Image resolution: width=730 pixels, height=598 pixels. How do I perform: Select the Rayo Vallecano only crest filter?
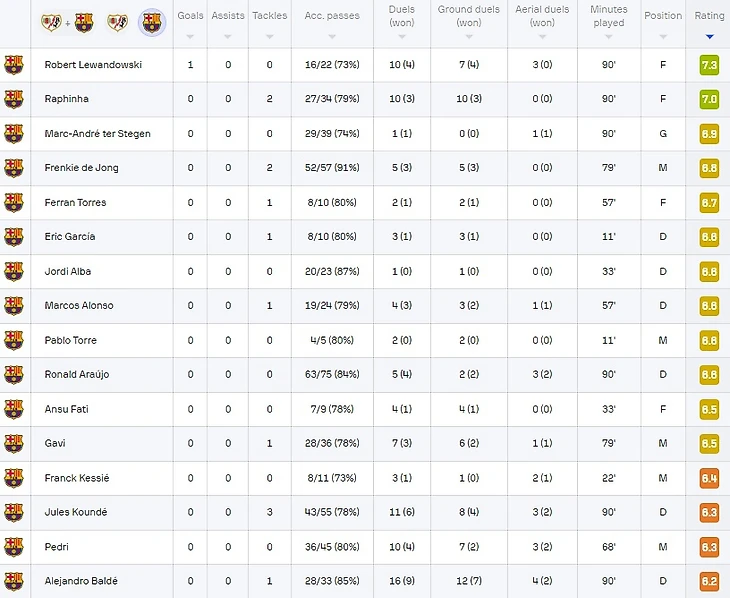tap(117, 22)
